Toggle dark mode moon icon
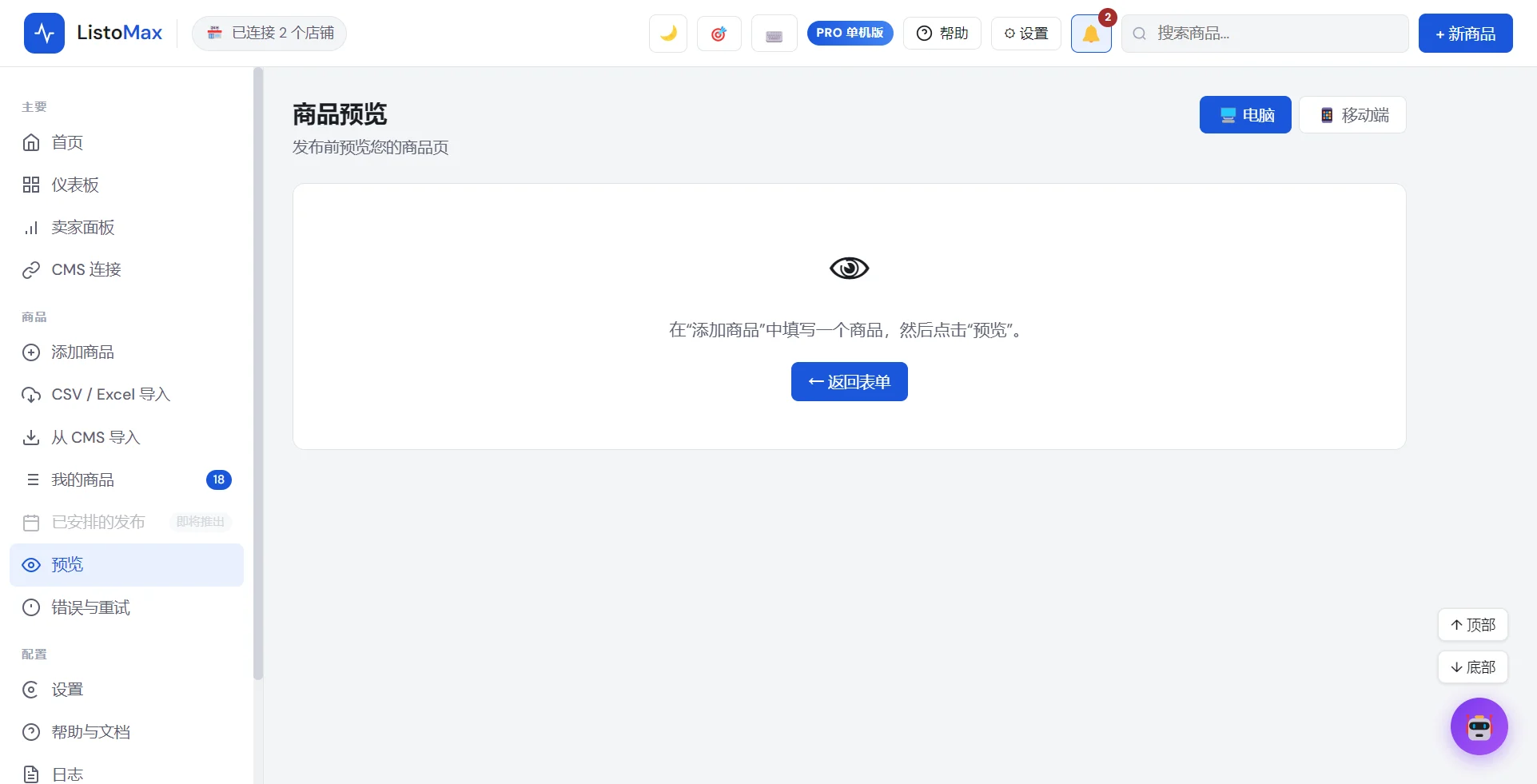Viewport: 1537px width, 784px height. (668, 34)
